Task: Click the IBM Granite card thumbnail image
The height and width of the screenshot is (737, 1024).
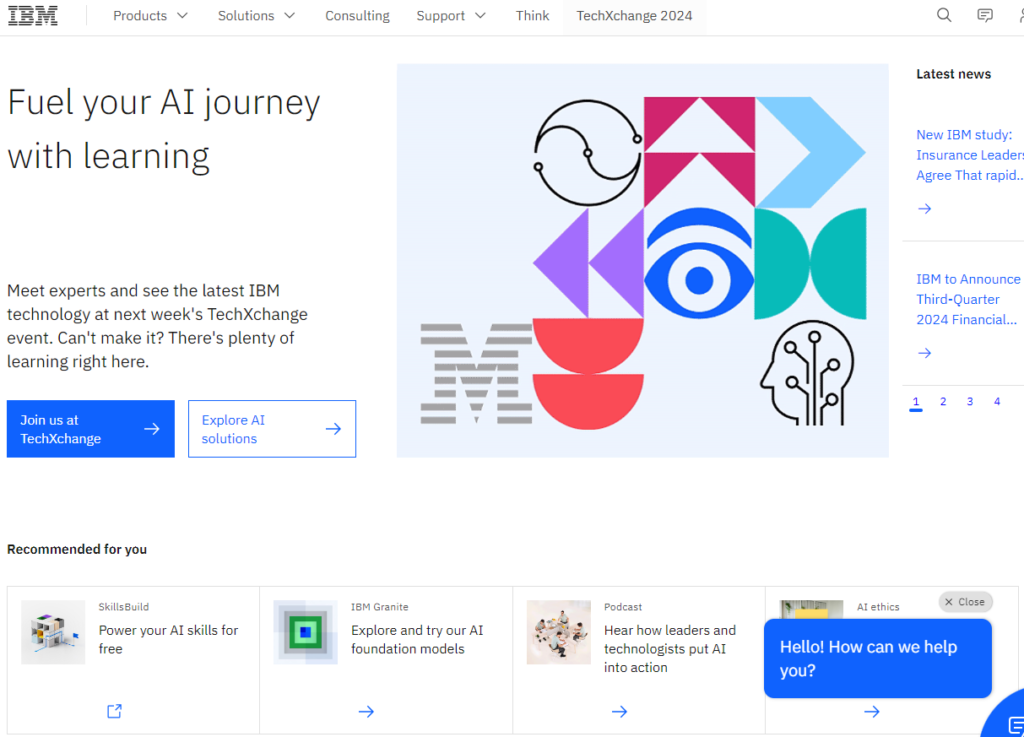Action: pyautogui.click(x=305, y=632)
